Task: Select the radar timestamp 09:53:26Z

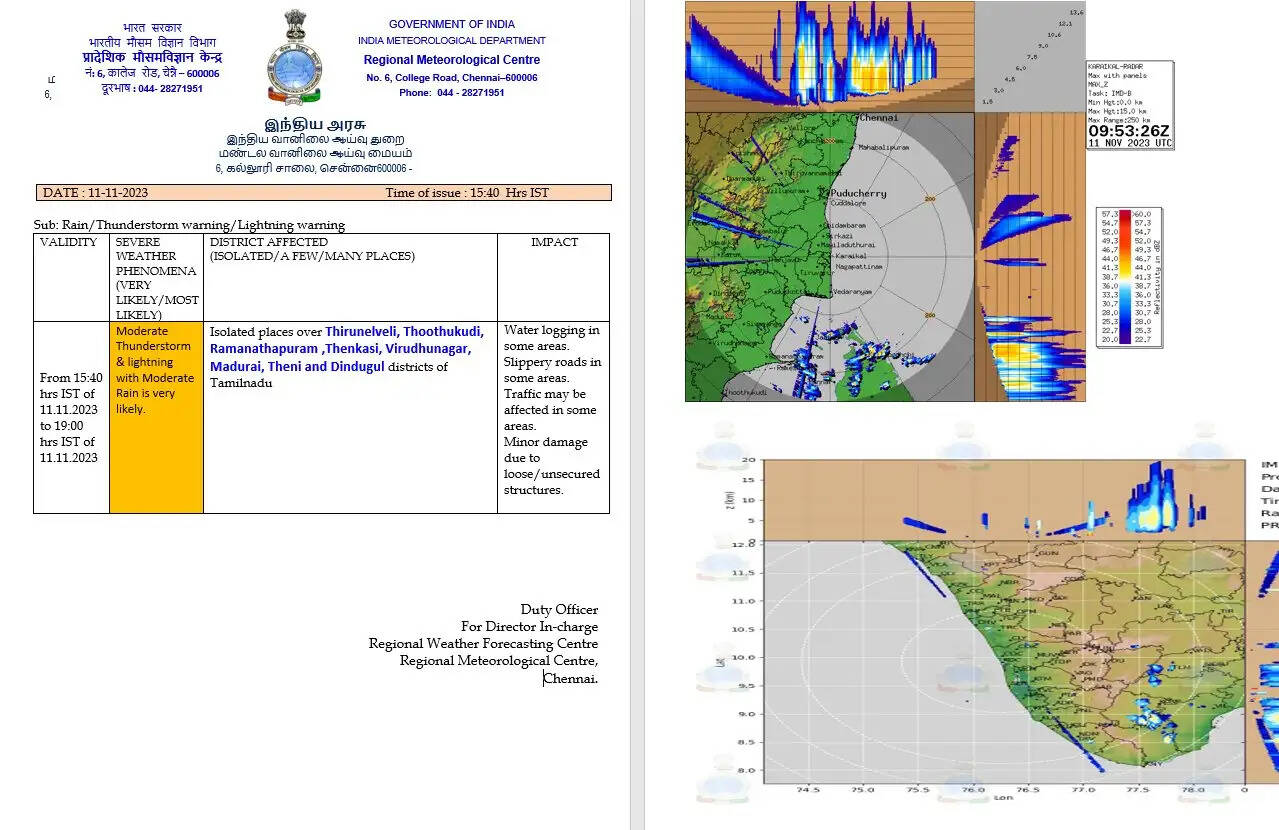Action: [x=1128, y=131]
